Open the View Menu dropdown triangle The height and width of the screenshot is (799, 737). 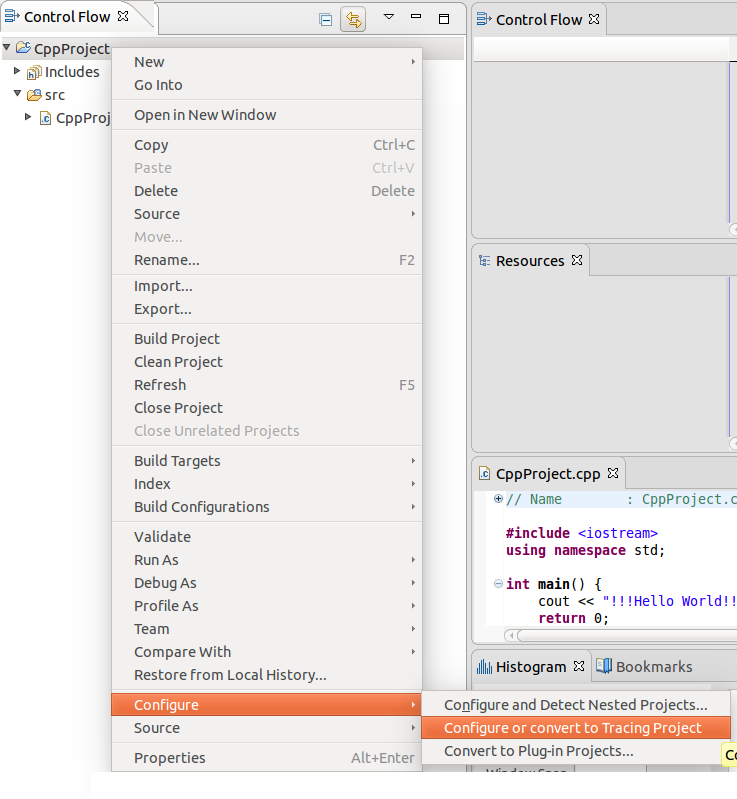tap(389, 18)
